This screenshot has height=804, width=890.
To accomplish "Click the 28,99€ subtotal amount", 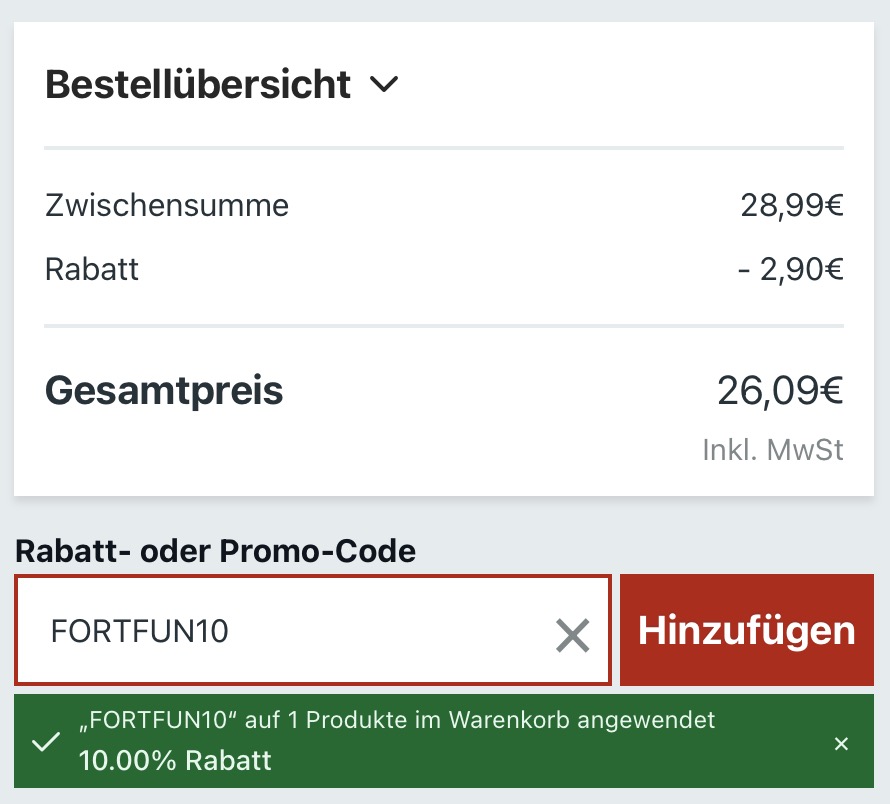I will pyautogui.click(x=792, y=205).
